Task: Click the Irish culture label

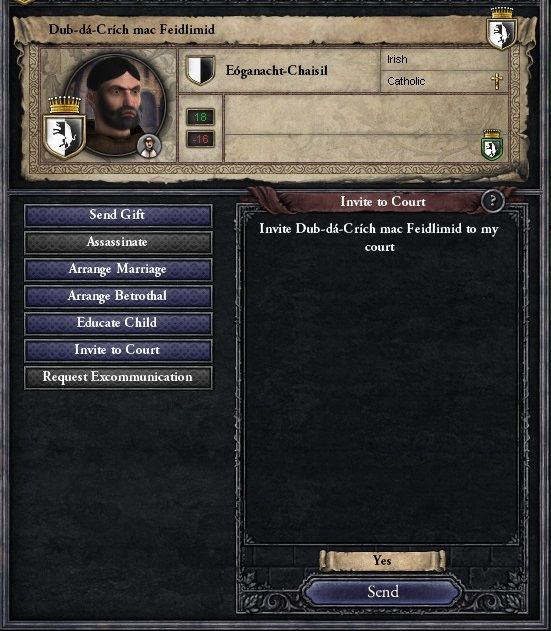Action: pos(397,60)
